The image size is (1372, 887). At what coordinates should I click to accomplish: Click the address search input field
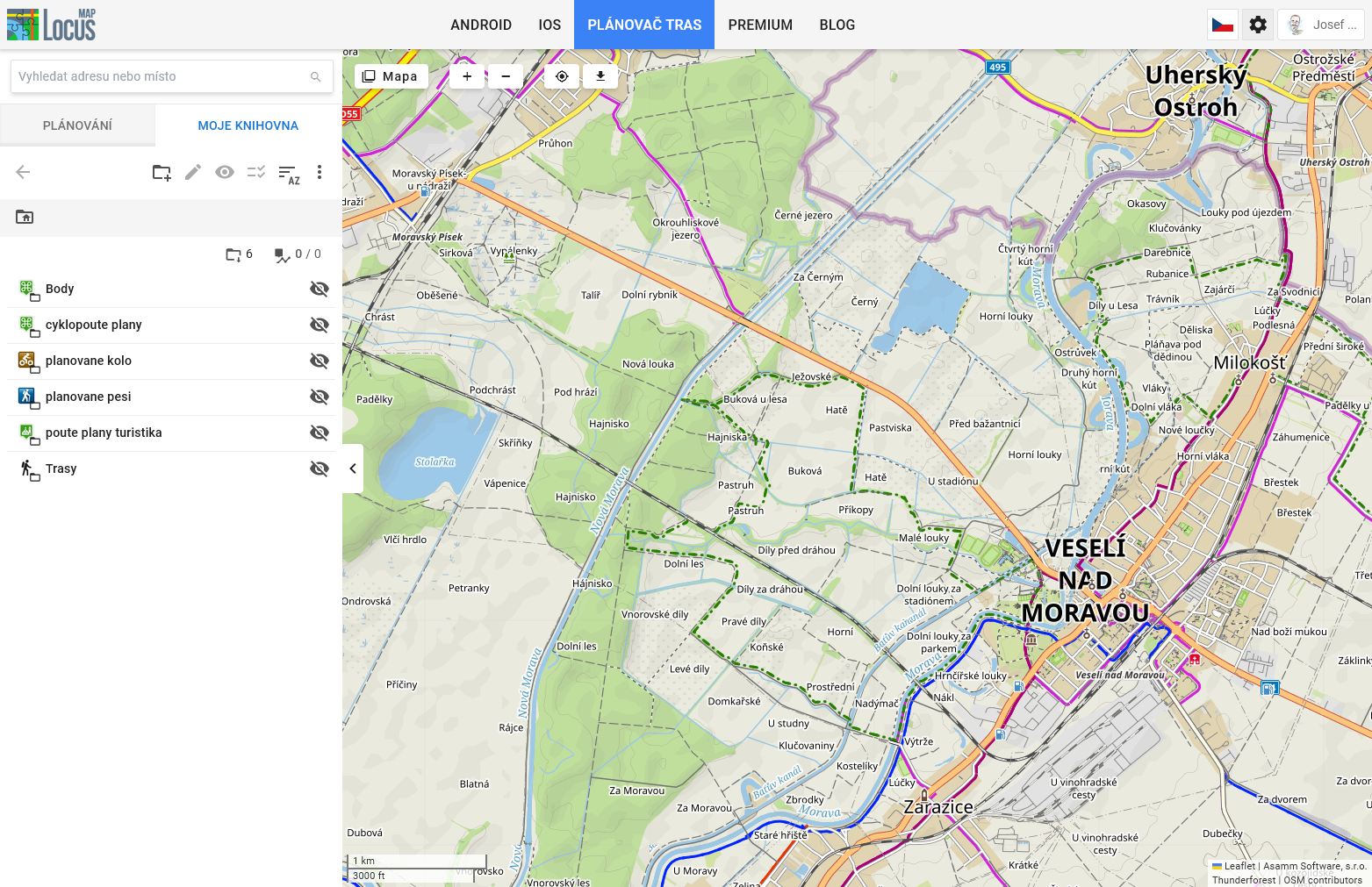pyautogui.click(x=162, y=76)
